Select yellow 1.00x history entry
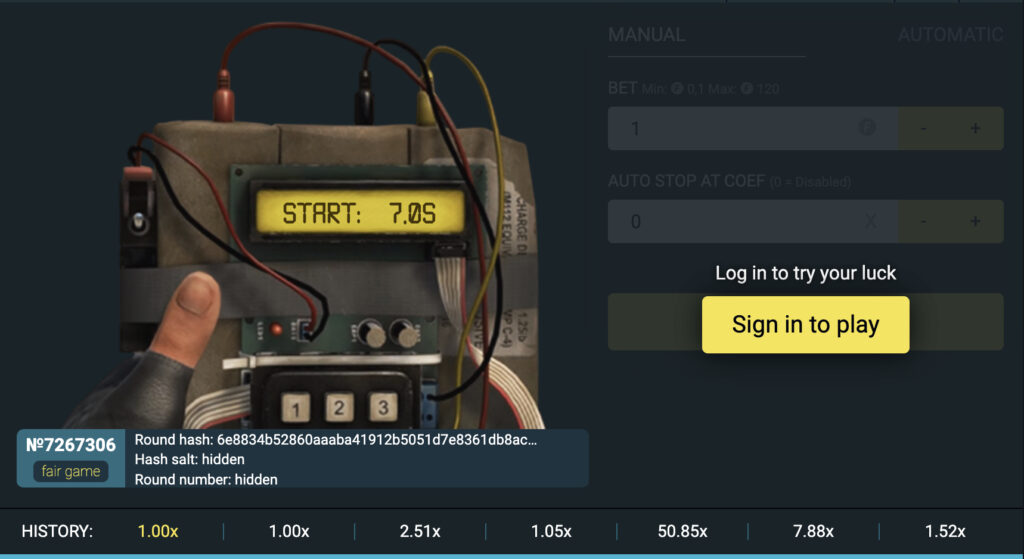Image resolution: width=1024 pixels, height=559 pixels. coord(157,531)
